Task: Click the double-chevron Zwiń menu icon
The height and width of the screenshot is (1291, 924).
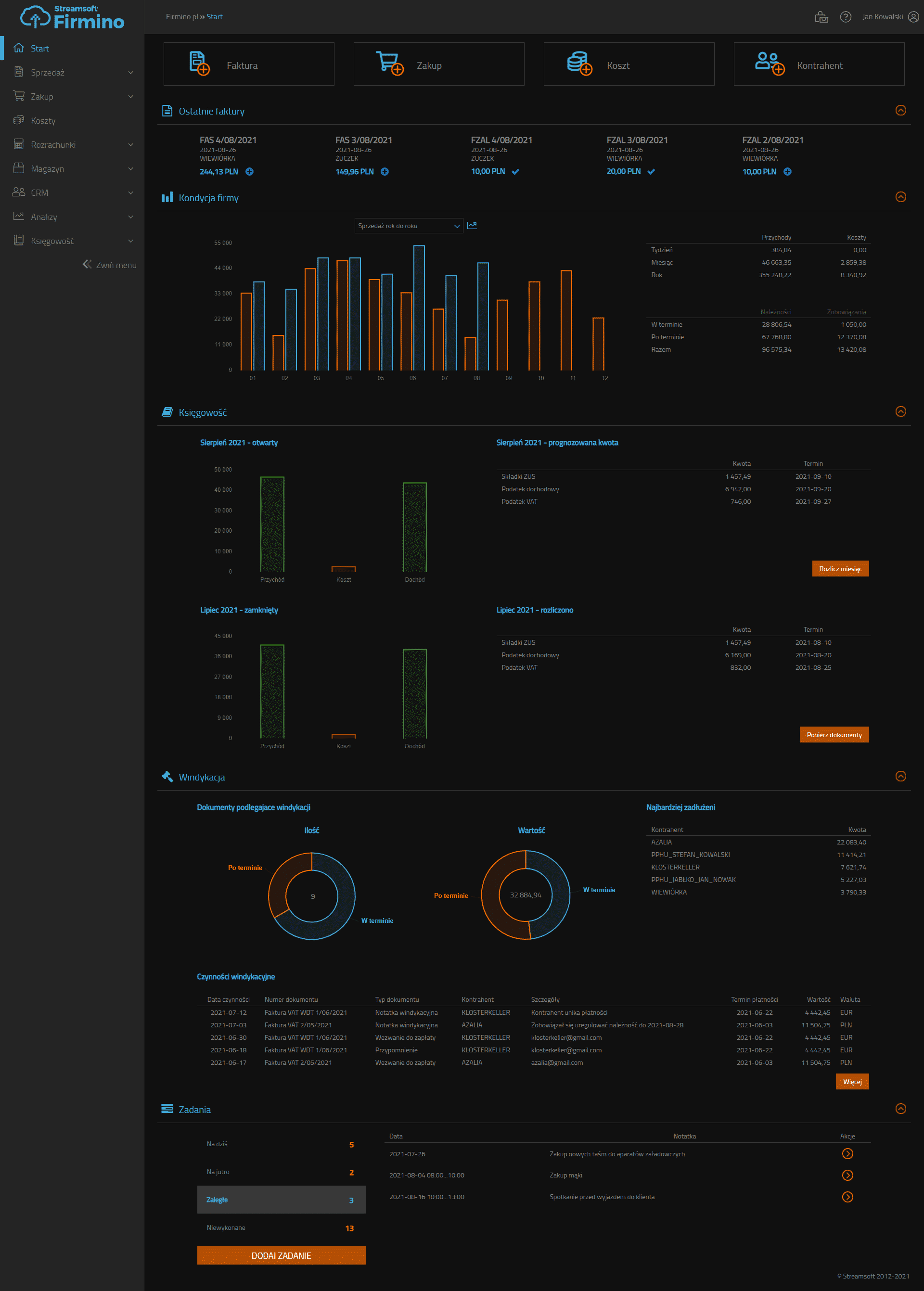Action: [87, 264]
